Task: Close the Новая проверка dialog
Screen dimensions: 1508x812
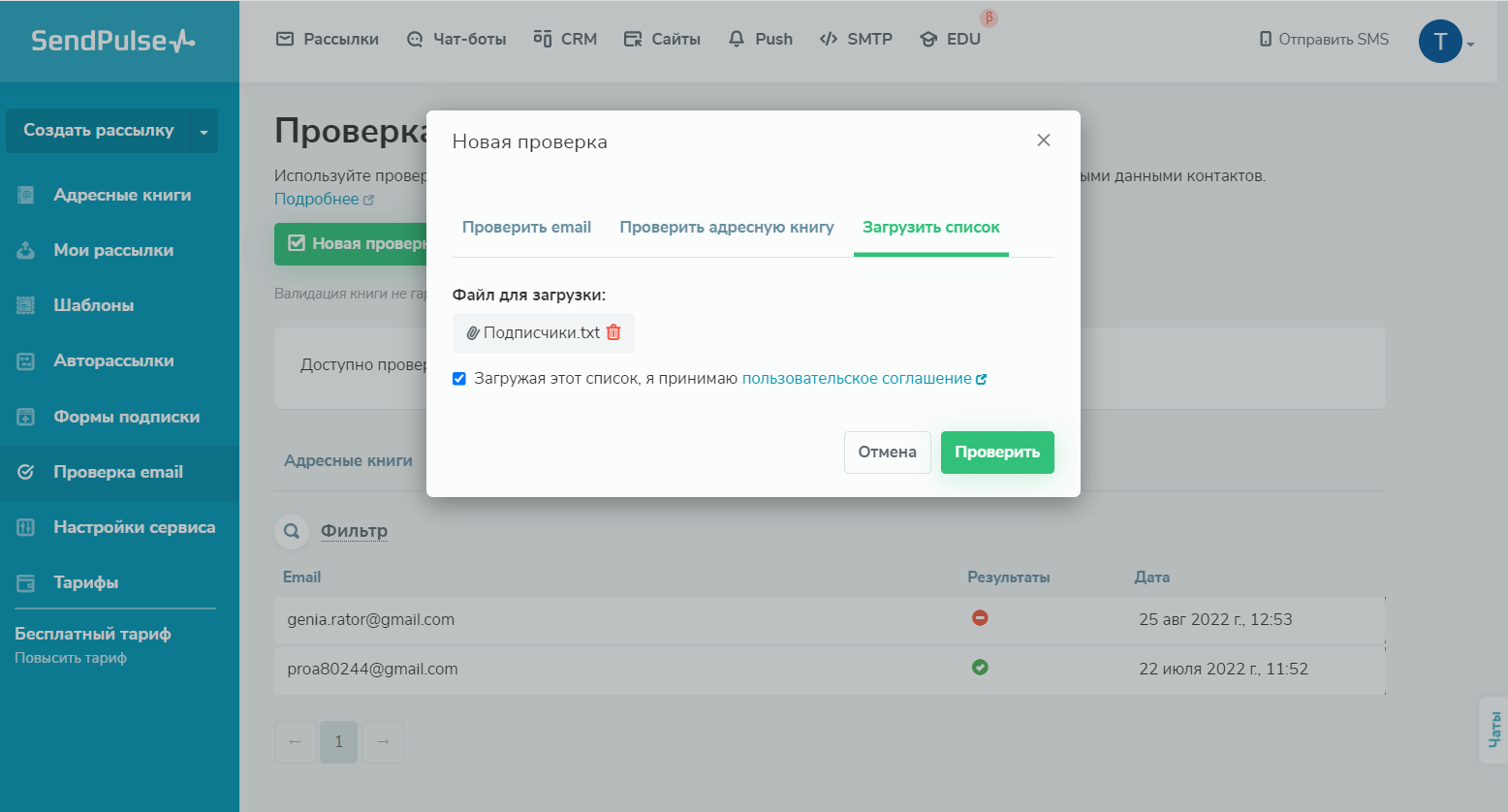Action: coord(1043,141)
